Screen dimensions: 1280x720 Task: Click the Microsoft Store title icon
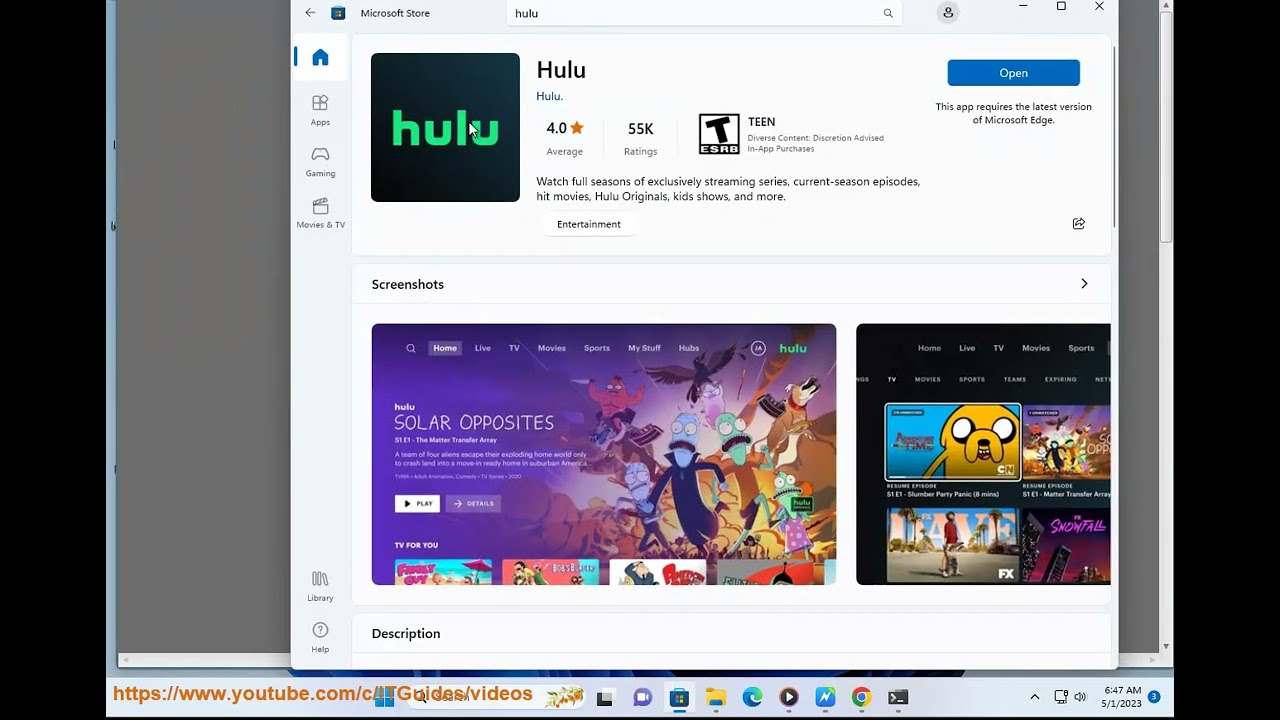pos(338,13)
